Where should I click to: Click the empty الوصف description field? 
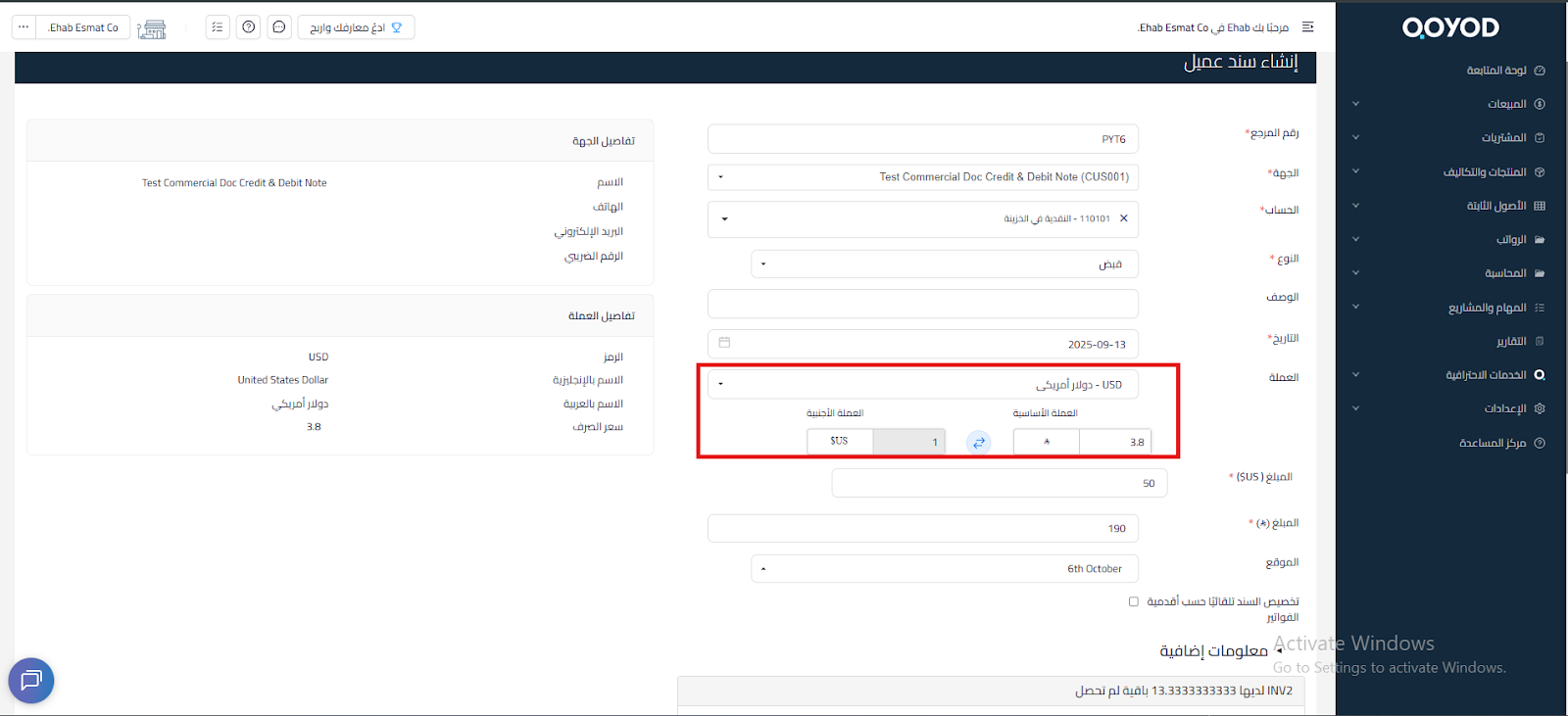coord(923,304)
